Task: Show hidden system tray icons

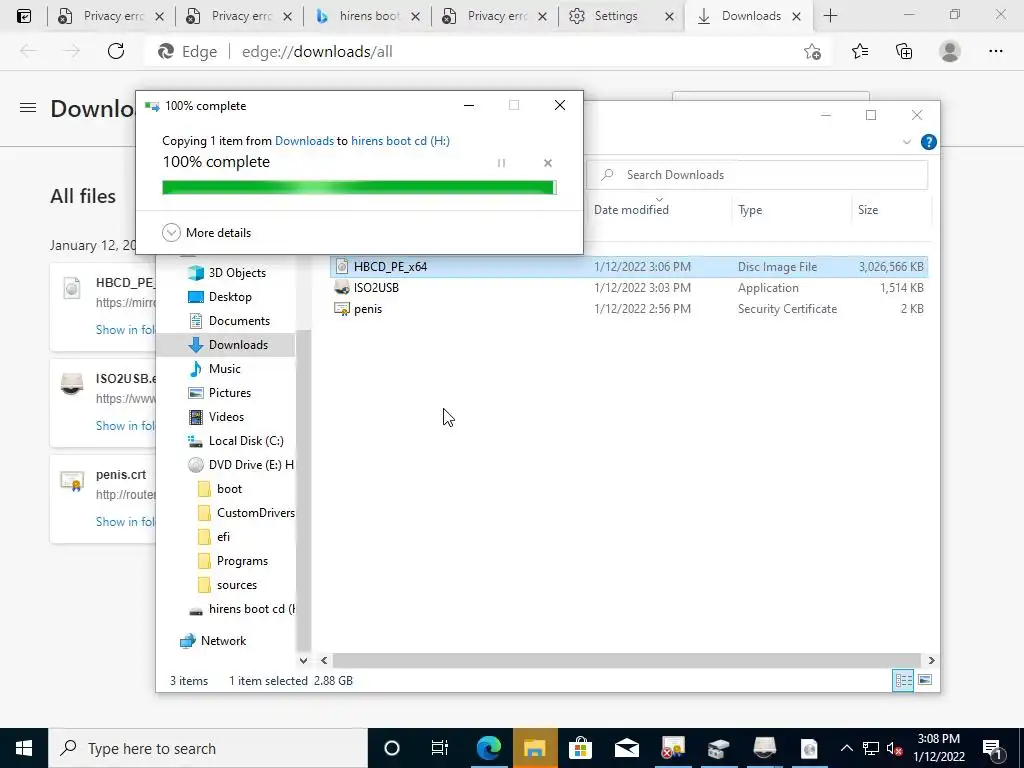Action: (846, 748)
